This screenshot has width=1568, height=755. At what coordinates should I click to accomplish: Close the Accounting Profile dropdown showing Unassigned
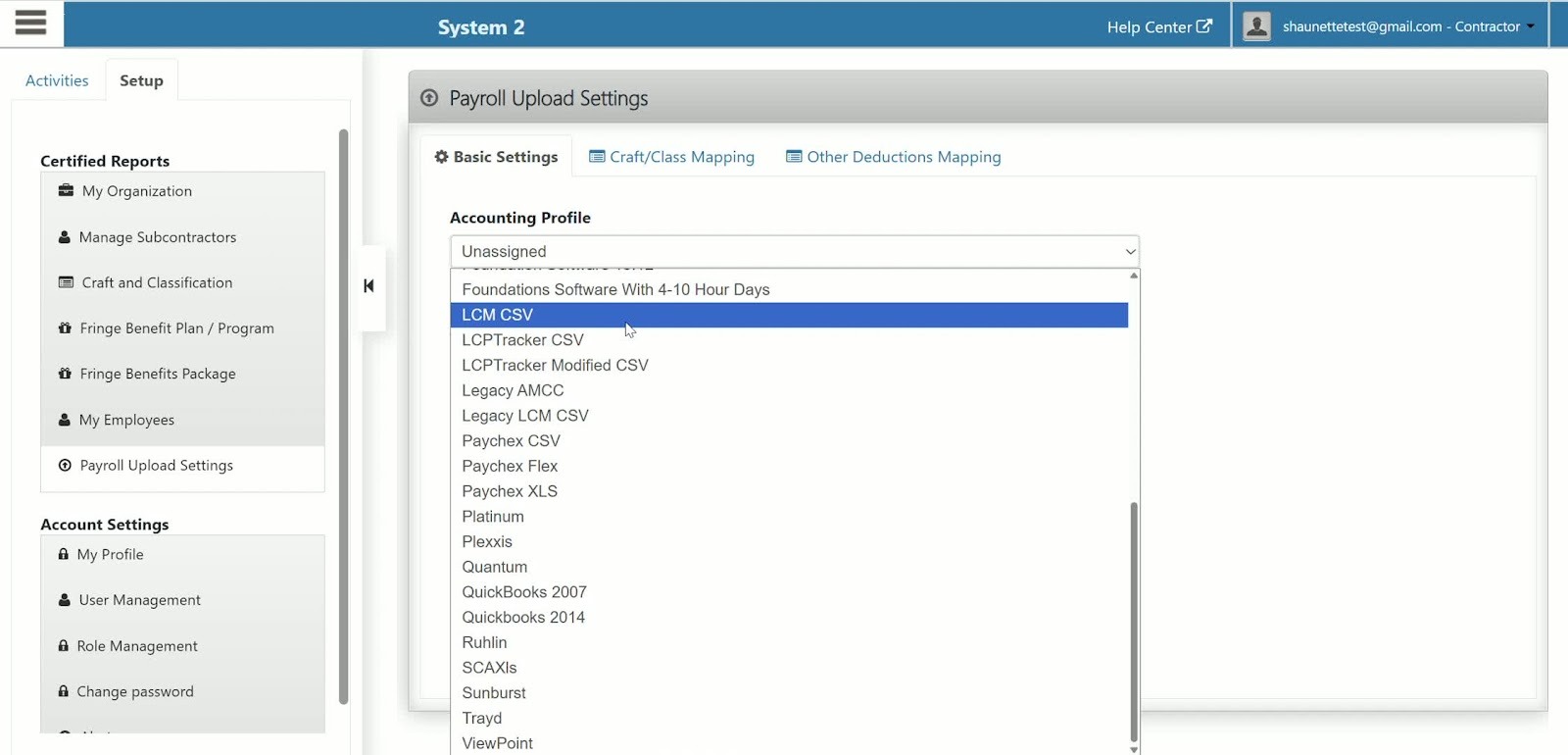coord(795,252)
